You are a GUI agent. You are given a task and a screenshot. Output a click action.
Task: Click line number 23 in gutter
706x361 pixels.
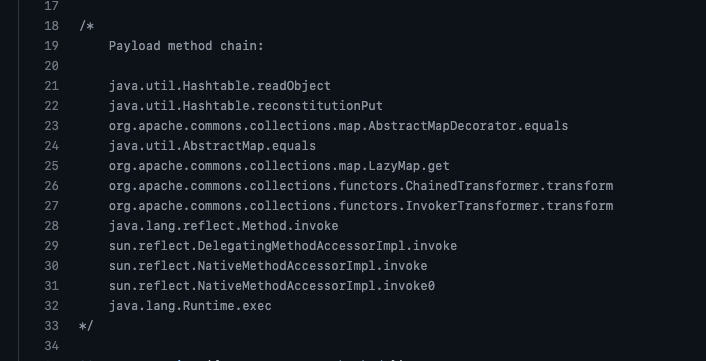tap(52, 126)
